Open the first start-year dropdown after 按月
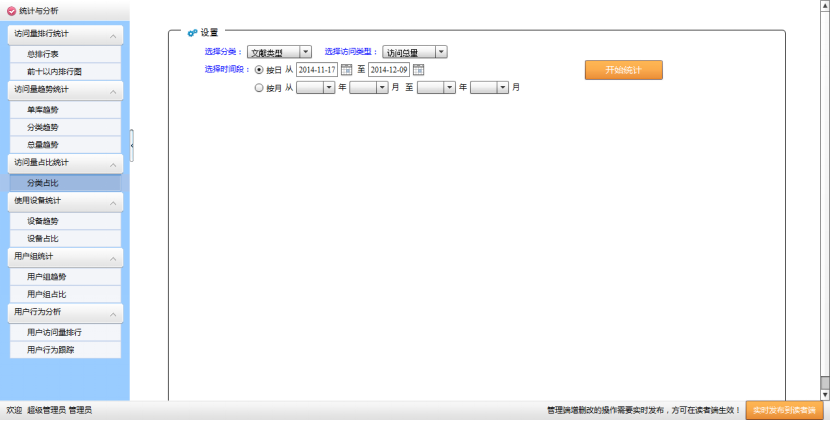The image size is (831, 421). pyautogui.click(x=315, y=88)
